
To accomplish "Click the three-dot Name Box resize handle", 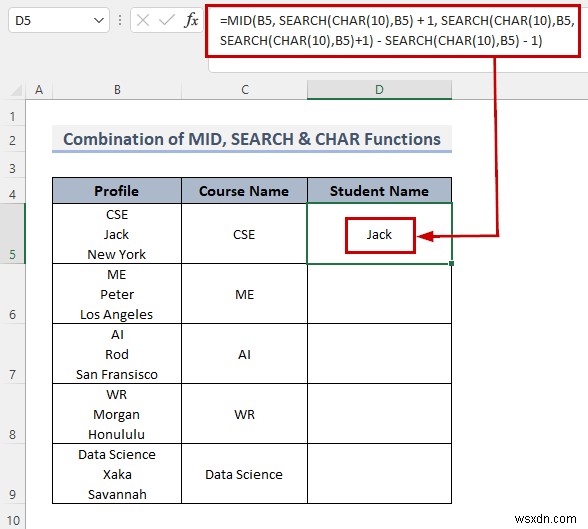I will [x=120, y=20].
